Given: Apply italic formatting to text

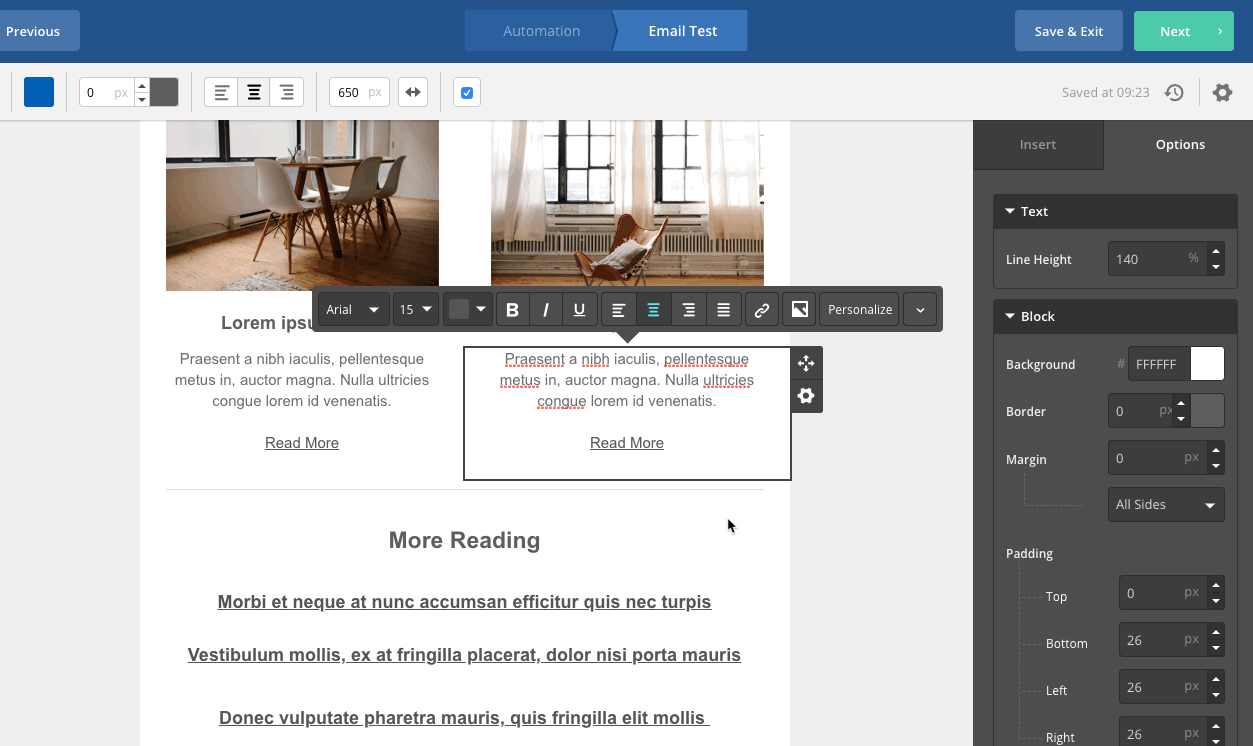Looking at the screenshot, I should (x=546, y=310).
